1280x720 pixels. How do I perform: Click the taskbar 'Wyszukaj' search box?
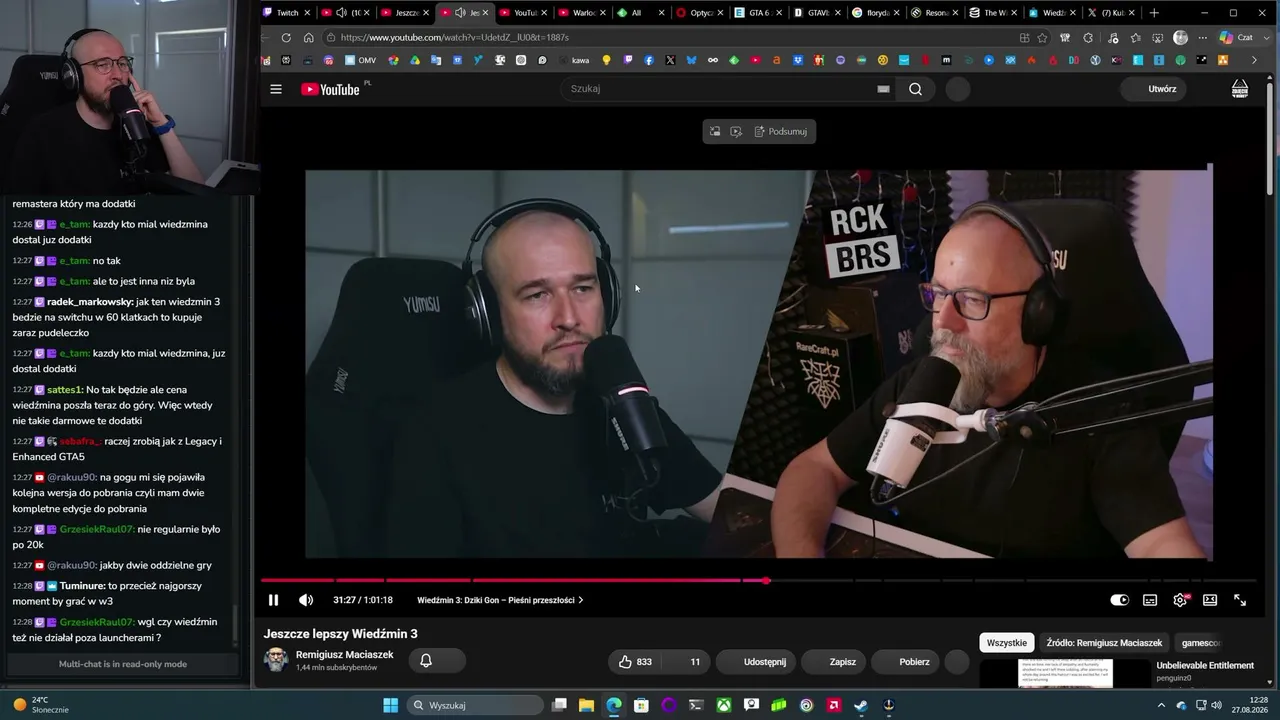pos(475,705)
